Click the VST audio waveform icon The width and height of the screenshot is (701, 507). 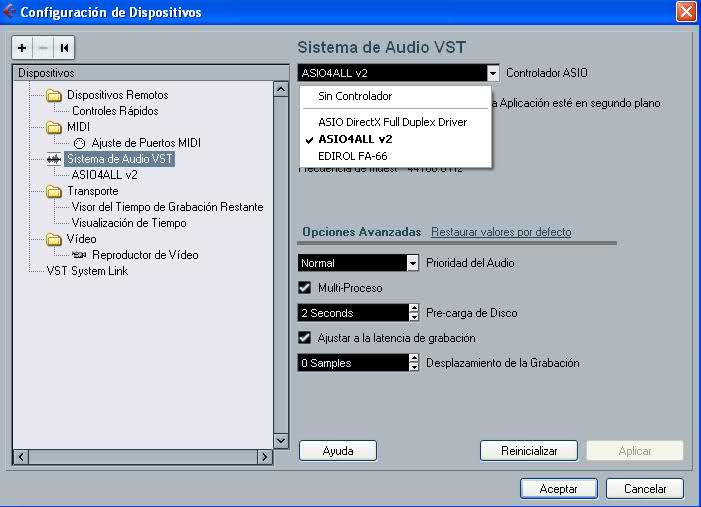(54, 159)
